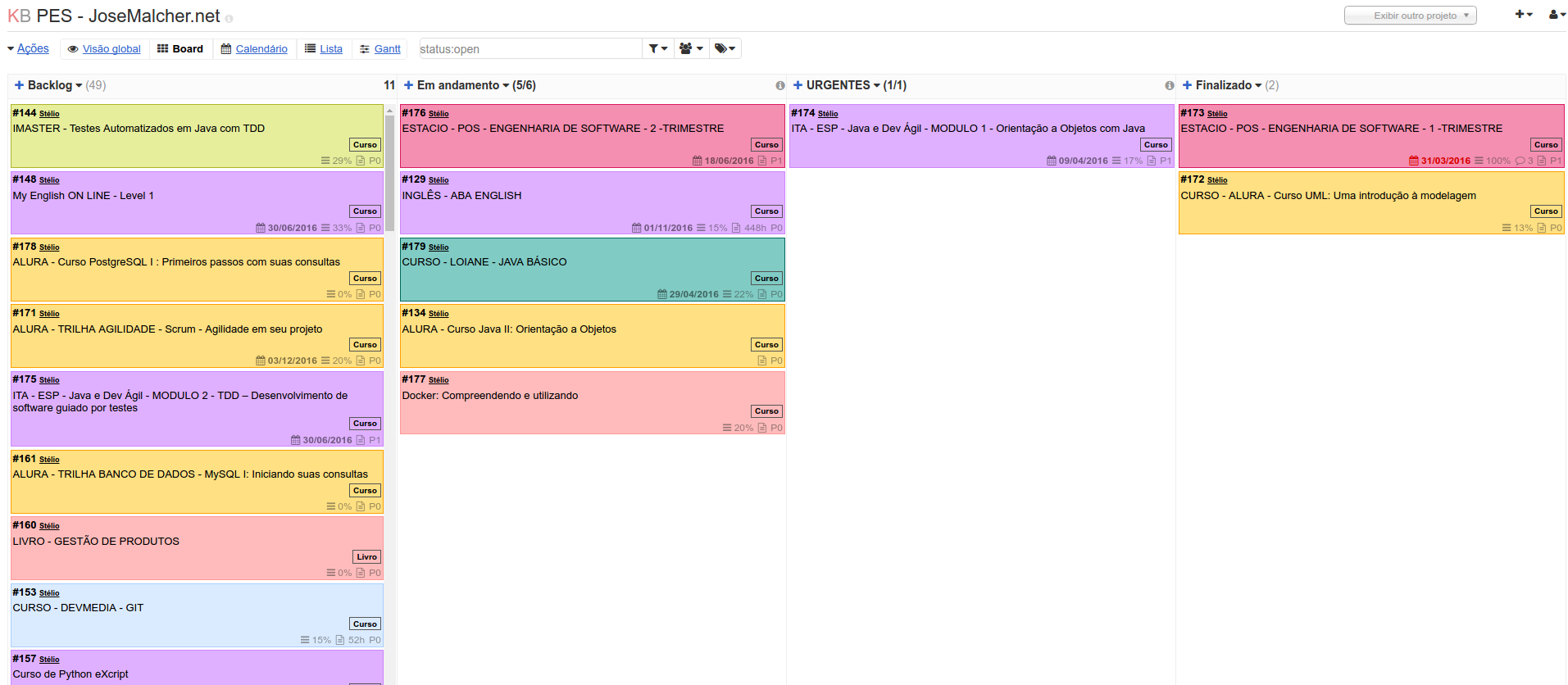Open task INGLÊS - ABA ENGLISH
This screenshot has height=685, width=1568.
(461, 196)
